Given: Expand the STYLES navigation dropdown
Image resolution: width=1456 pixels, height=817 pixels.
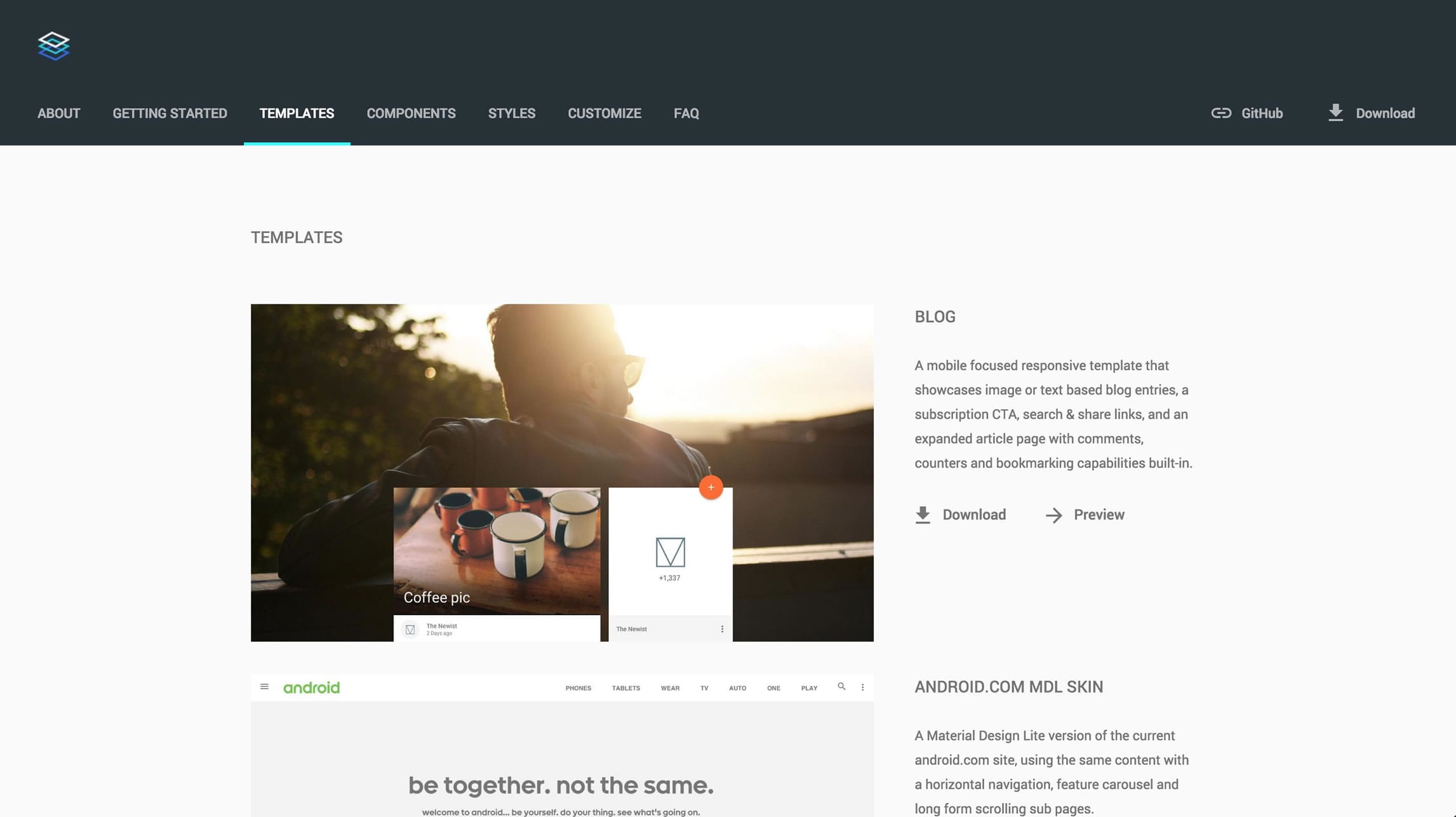Looking at the screenshot, I should [511, 113].
